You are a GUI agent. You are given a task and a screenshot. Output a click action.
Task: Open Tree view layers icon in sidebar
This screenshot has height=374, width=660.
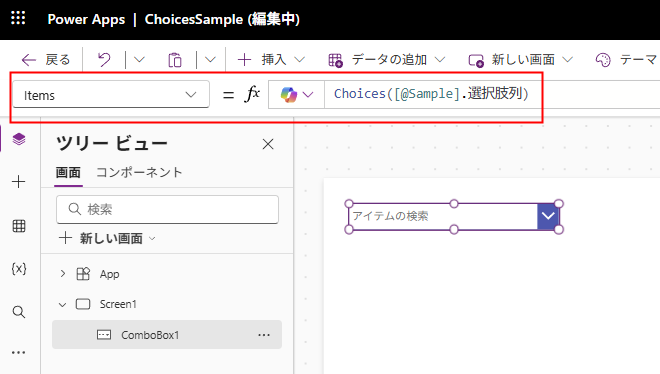point(19,139)
